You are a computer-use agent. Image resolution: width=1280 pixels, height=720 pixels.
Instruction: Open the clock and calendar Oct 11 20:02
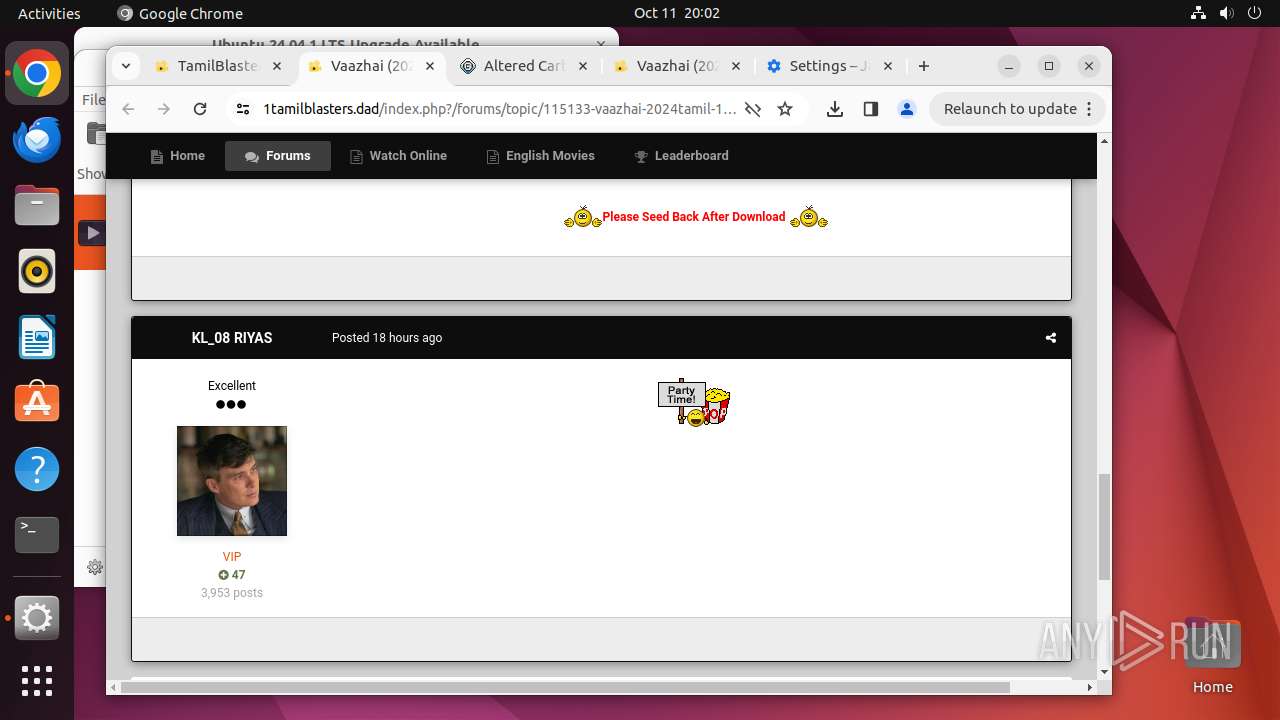pos(677,13)
